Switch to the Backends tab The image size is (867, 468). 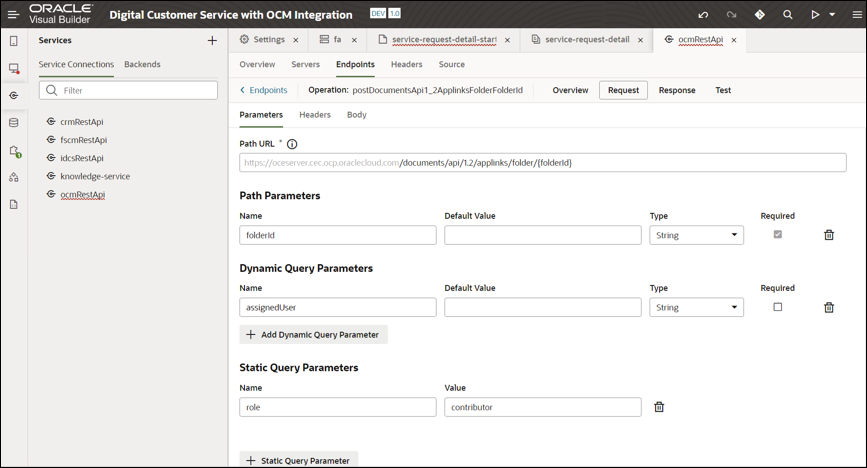click(142, 65)
